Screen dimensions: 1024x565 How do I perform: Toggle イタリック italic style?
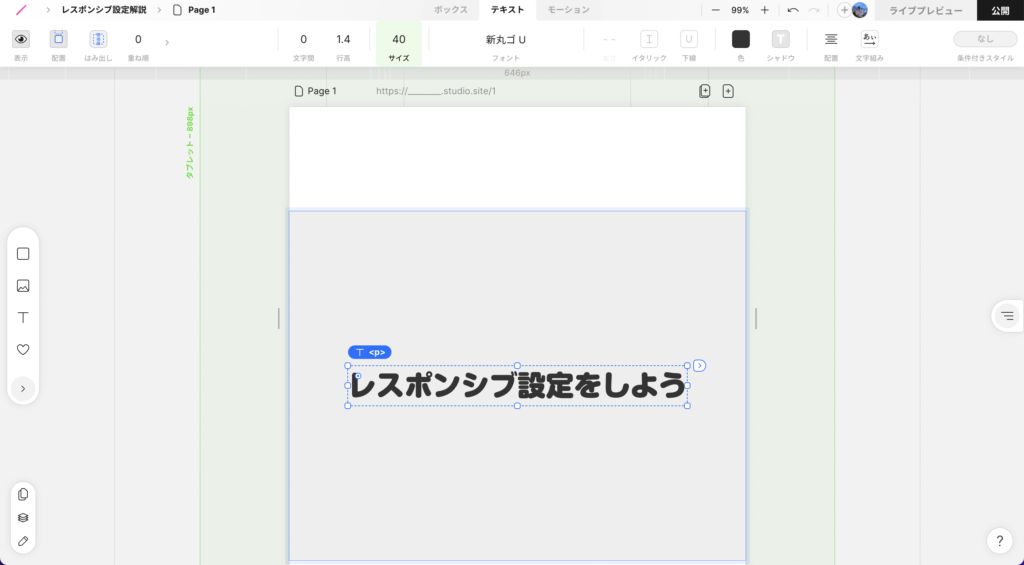click(648, 39)
